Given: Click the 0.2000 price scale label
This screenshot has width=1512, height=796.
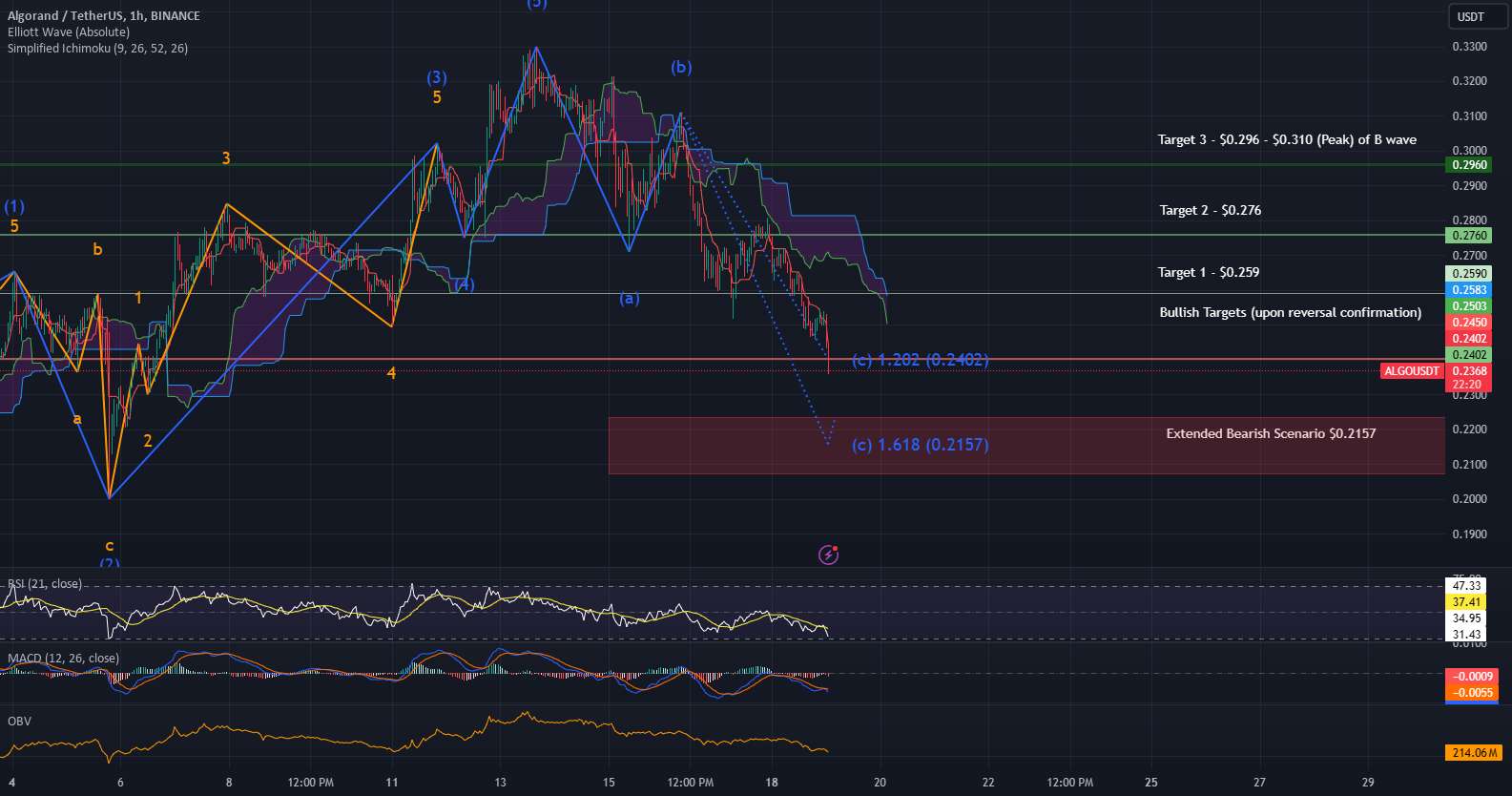Looking at the screenshot, I should [x=1469, y=499].
